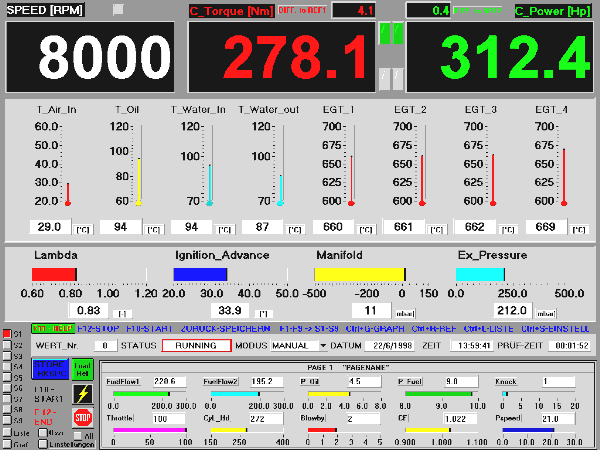Enable the S5 checkbox
Image resolution: width=600 pixels, height=450 pixels.
click(x=6, y=377)
